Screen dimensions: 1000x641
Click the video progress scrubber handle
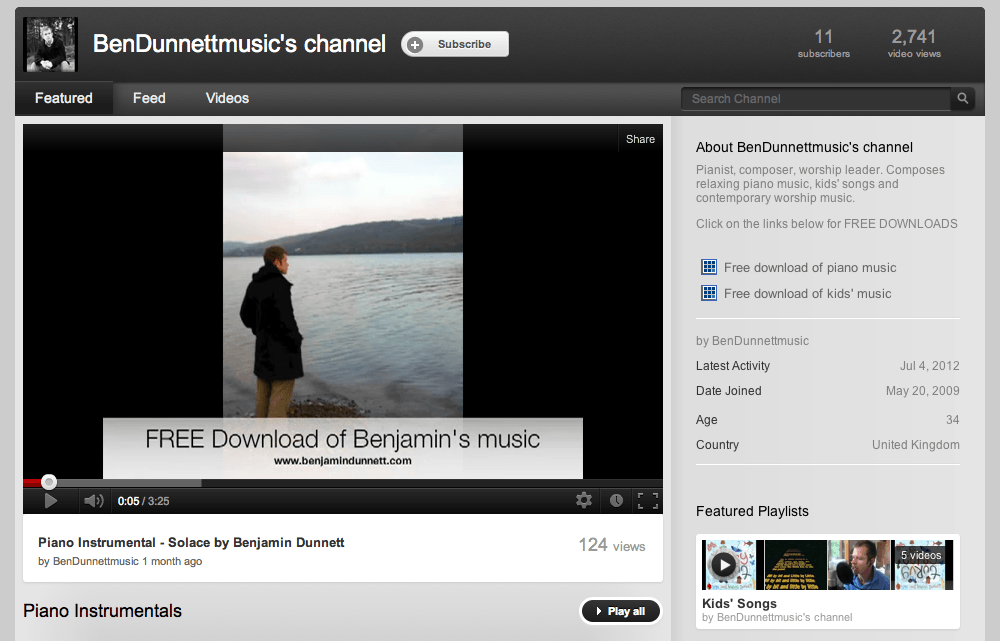[49, 482]
